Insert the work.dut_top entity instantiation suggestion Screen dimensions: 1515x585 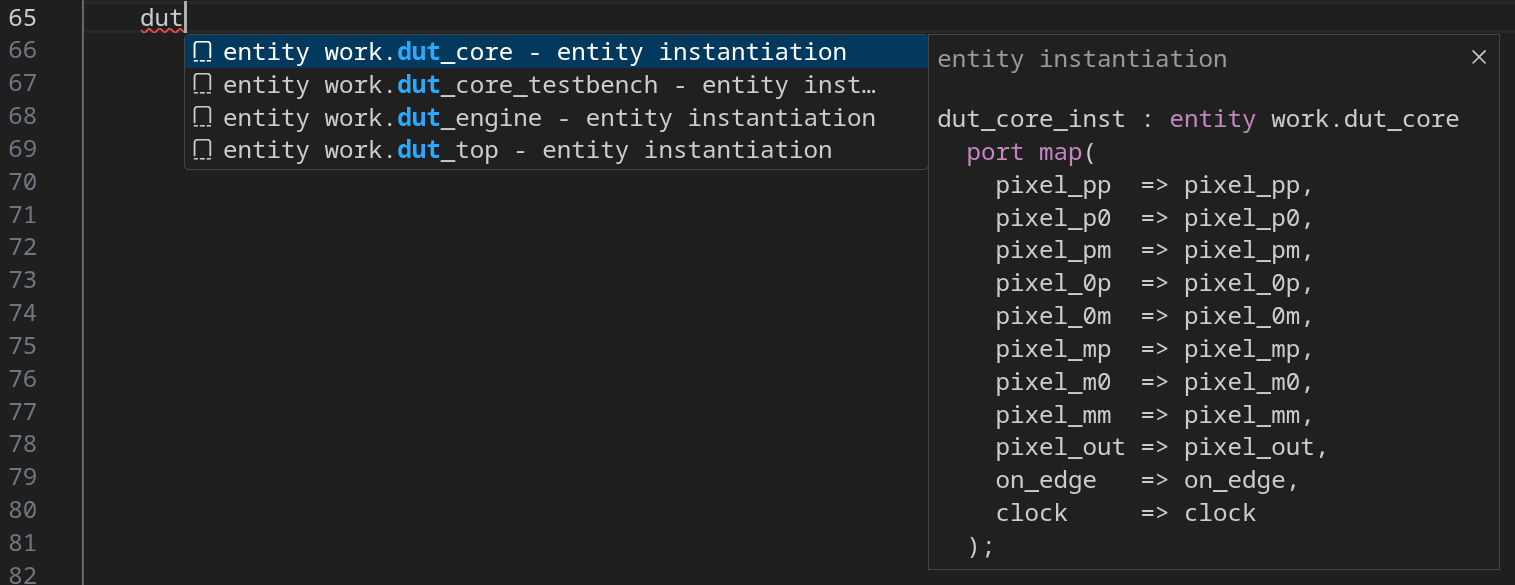(527, 150)
